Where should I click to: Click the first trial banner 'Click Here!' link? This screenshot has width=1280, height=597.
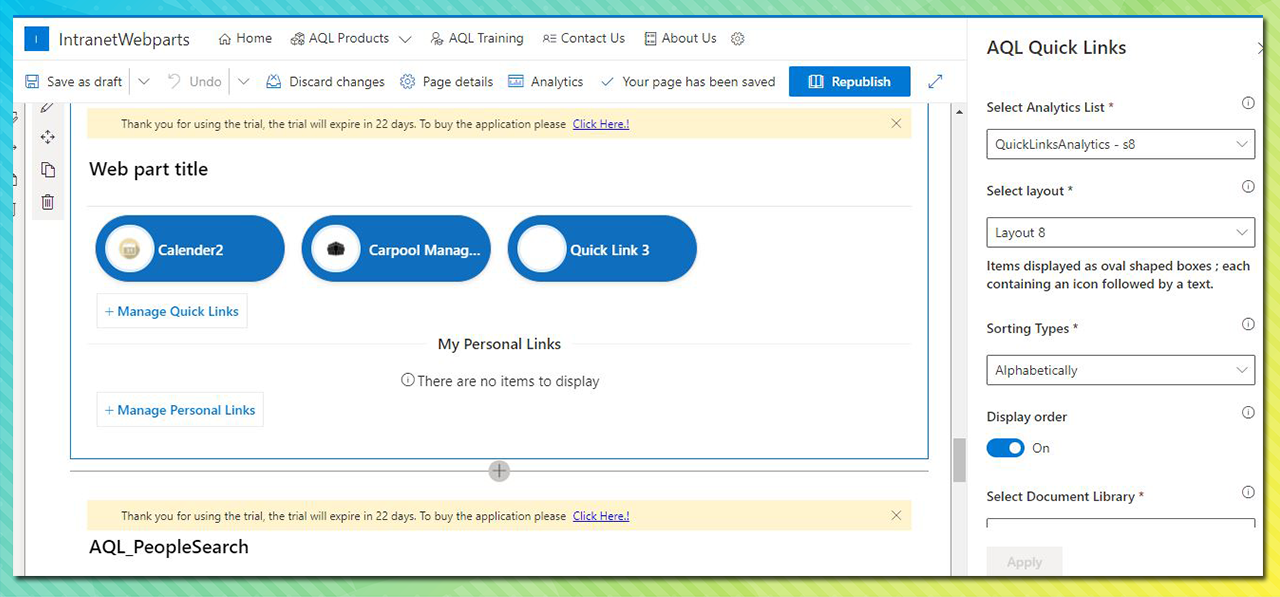[601, 125]
